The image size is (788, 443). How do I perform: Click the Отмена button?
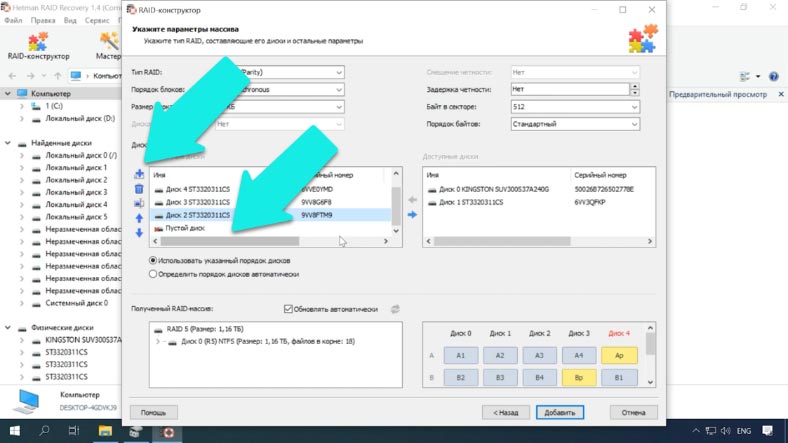633,412
